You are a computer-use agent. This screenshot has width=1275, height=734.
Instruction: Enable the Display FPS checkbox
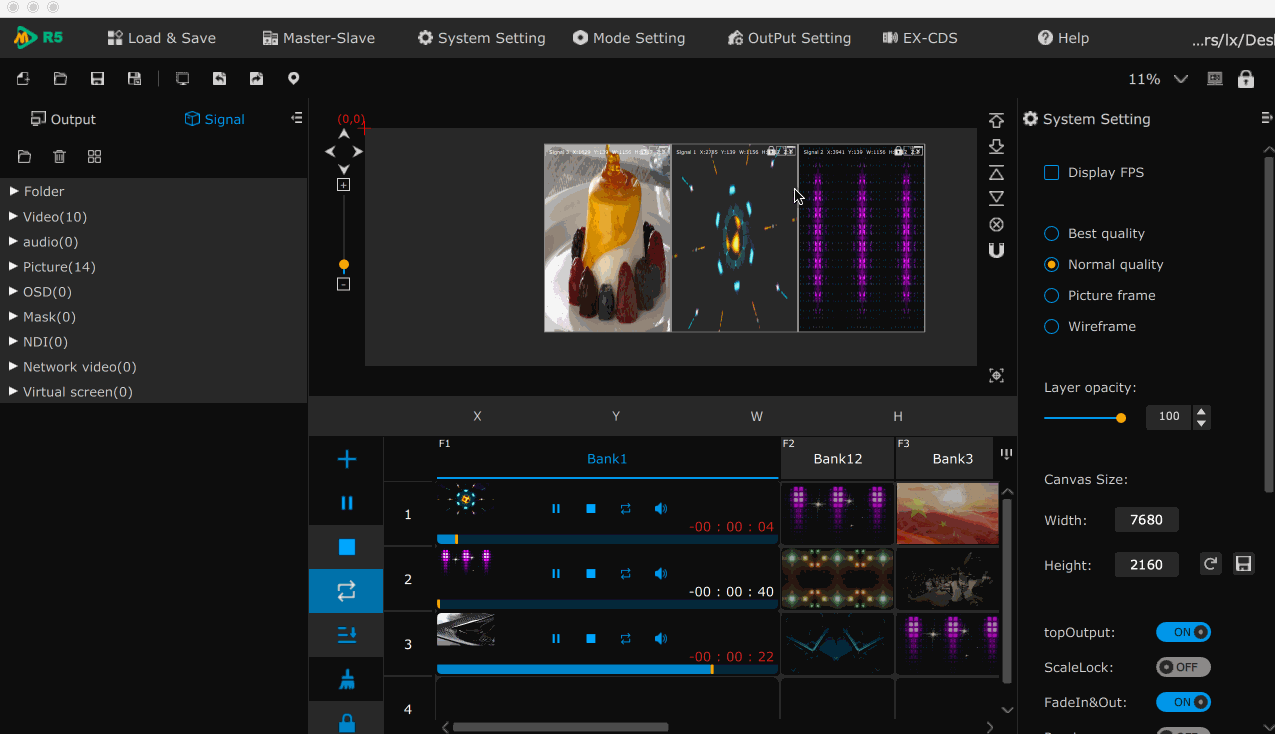[1051, 172]
